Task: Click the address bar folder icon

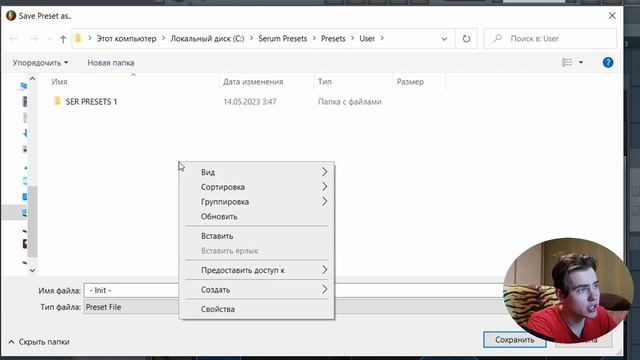Action: click(x=78, y=38)
